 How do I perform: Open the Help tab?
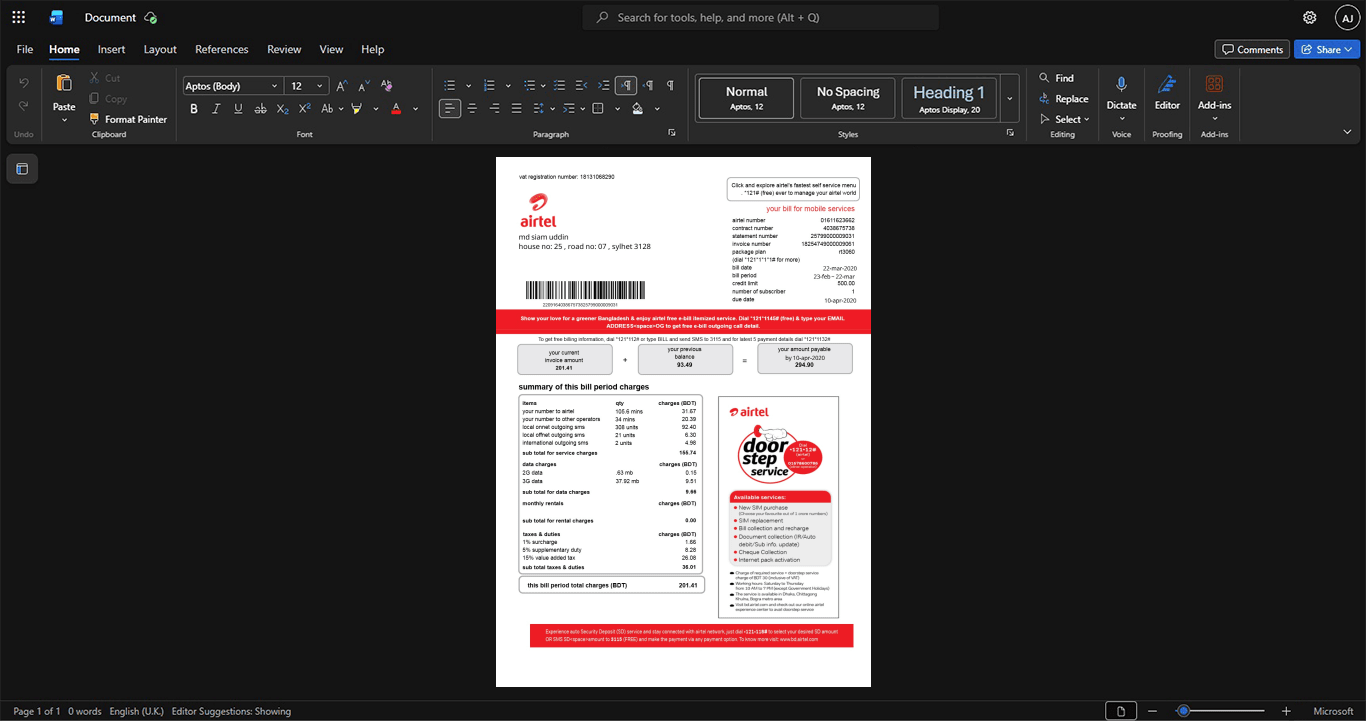372,49
